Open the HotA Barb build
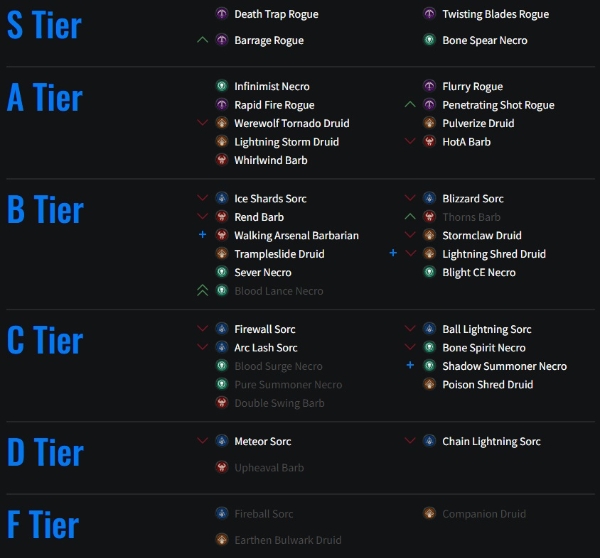 (x=466, y=142)
